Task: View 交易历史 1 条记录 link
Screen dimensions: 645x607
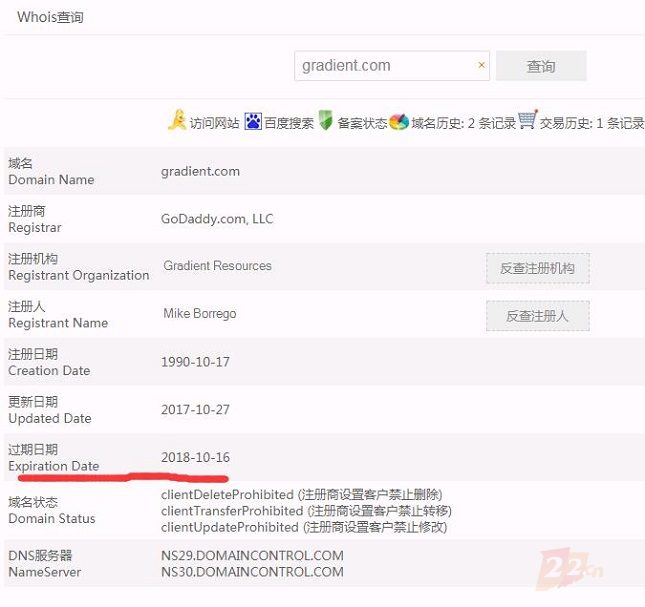Action: [592, 123]
